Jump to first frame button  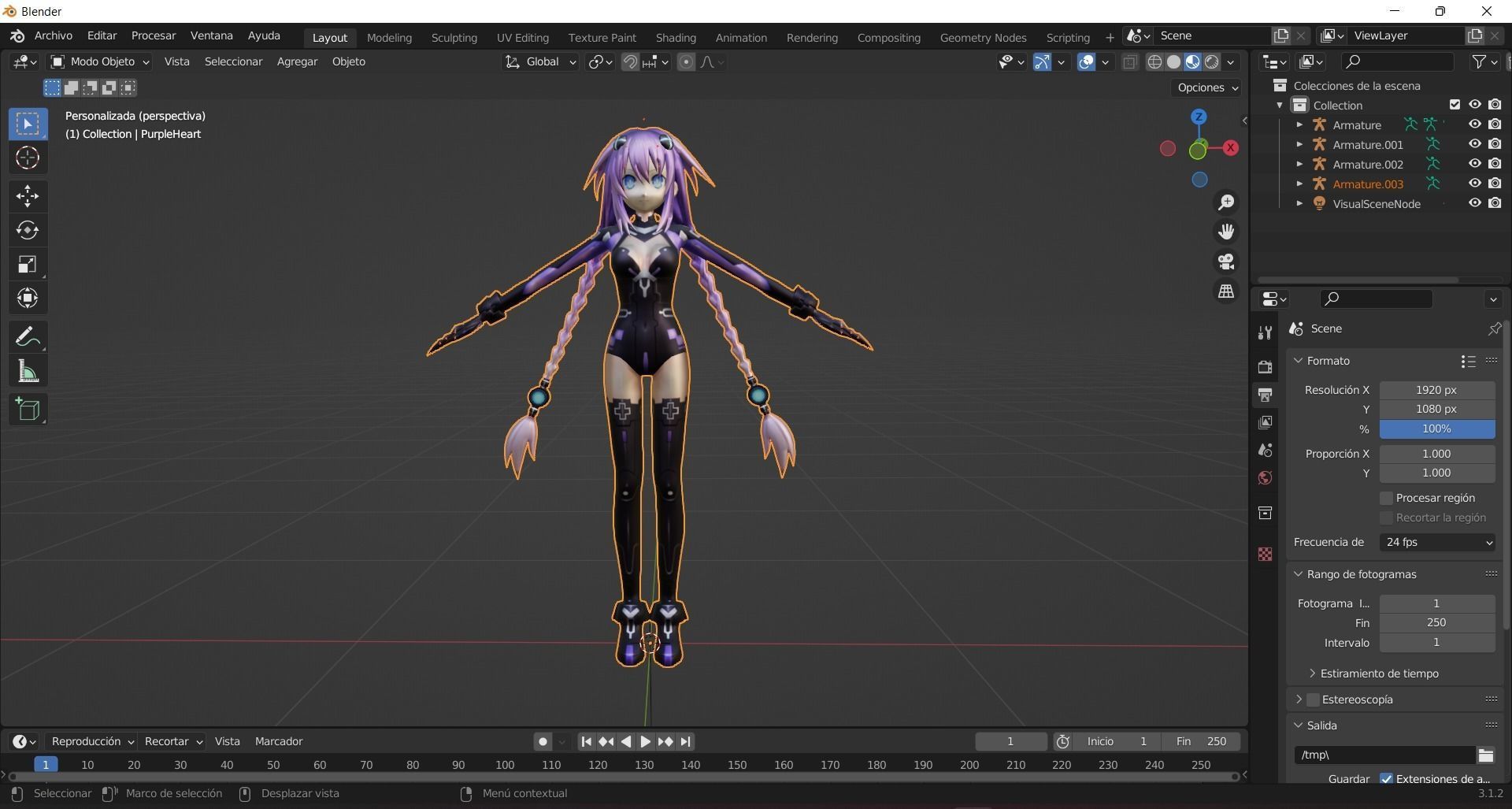pos(586,741)
